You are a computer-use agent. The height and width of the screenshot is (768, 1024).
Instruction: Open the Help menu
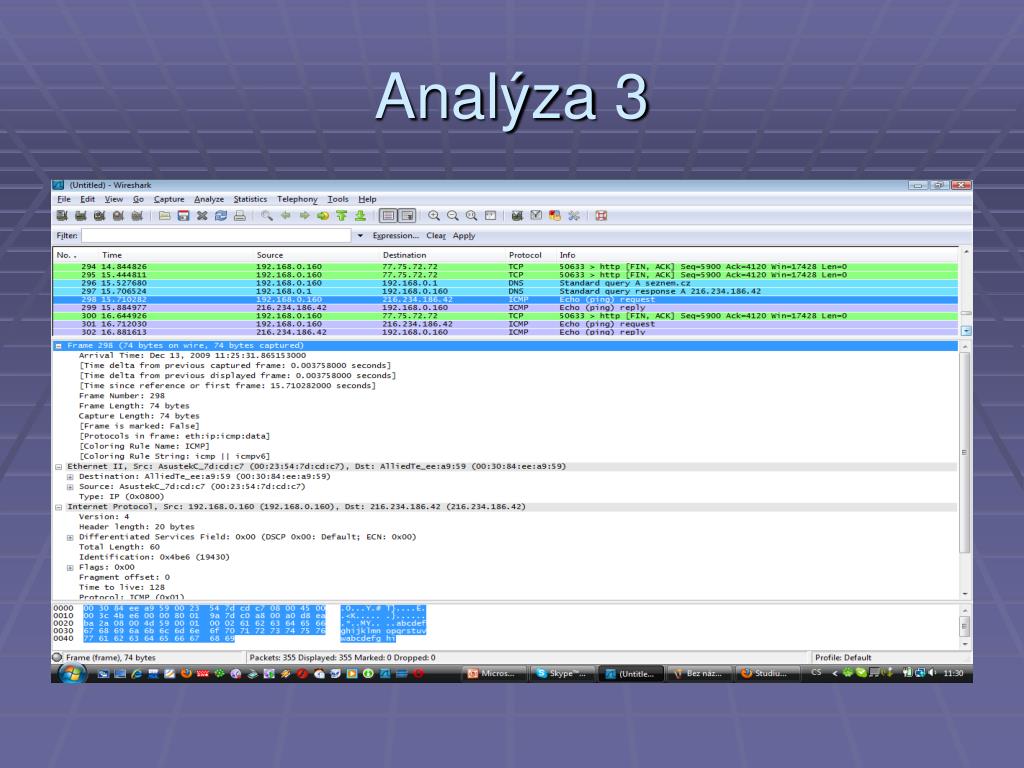367,199
